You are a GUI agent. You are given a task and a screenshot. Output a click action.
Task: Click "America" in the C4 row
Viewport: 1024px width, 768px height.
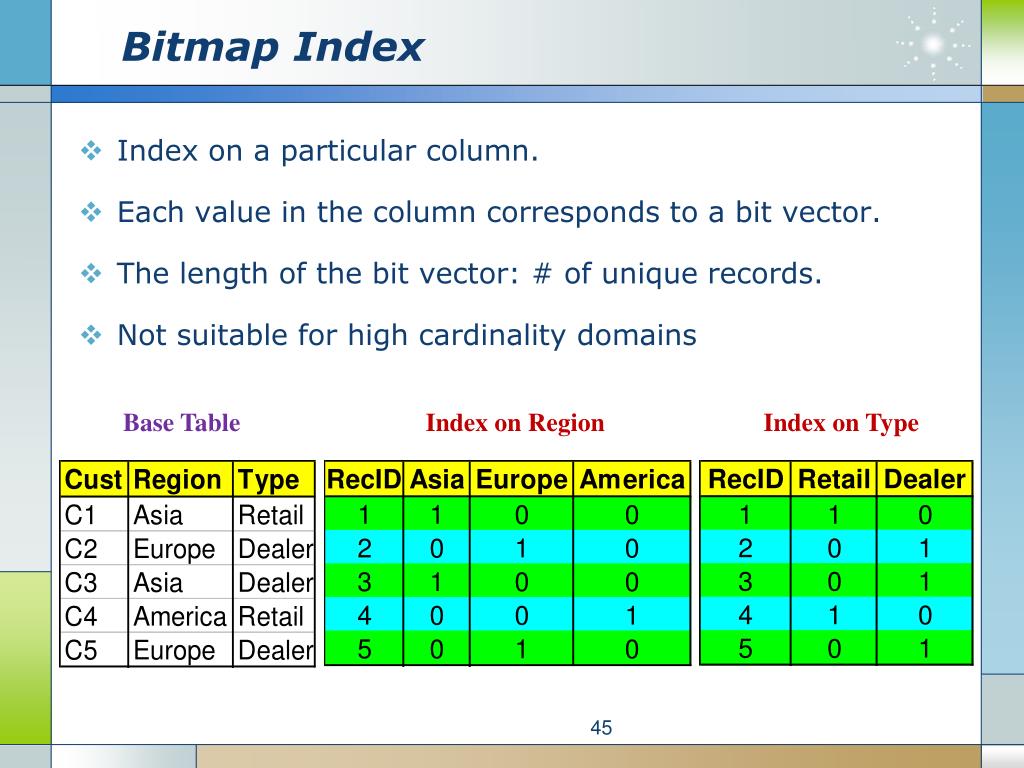(x=180, y=616)
